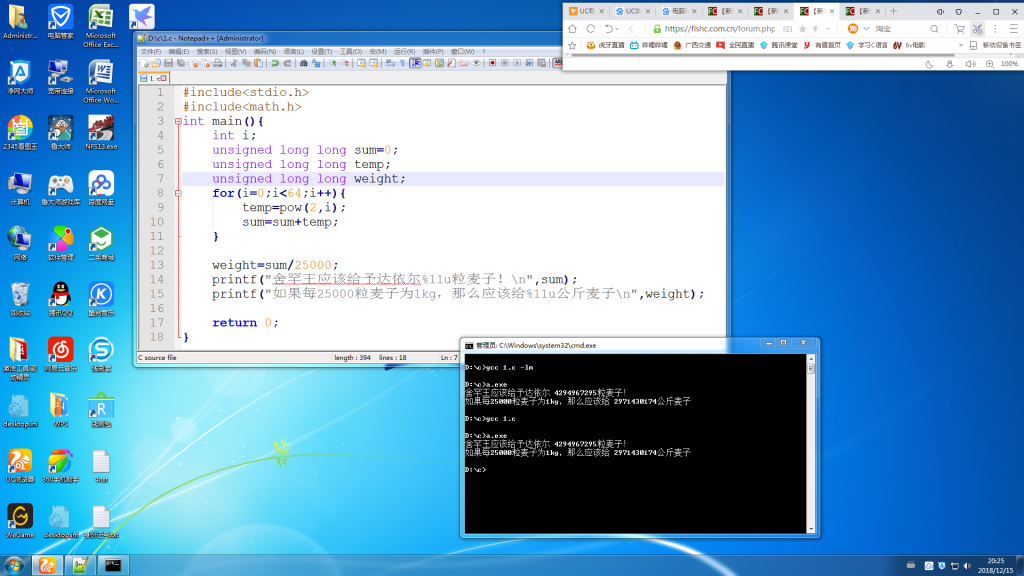Collapse the for loop fold marker at line 8

coord(178,193)
